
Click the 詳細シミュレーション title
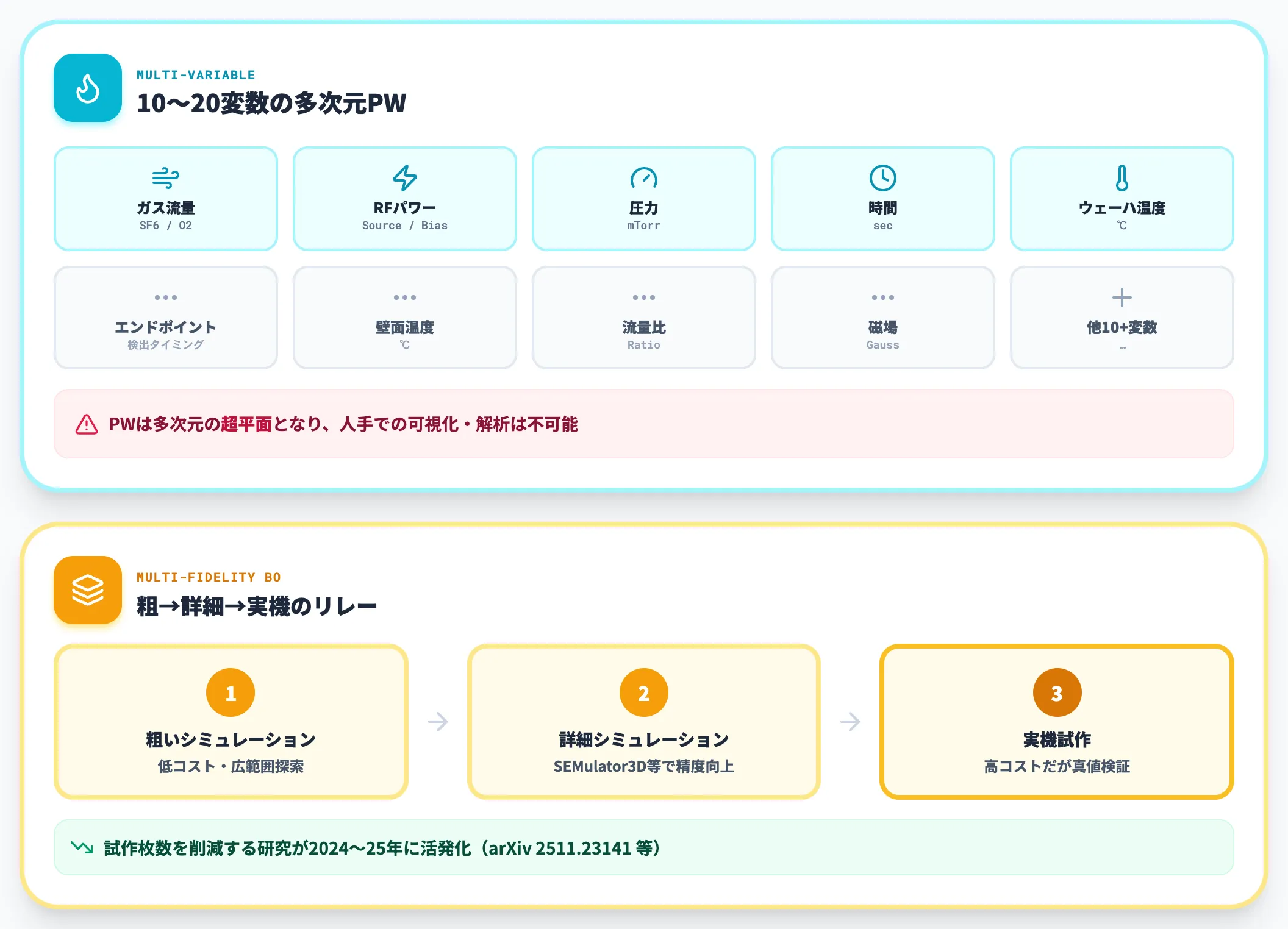coord(644,739)
